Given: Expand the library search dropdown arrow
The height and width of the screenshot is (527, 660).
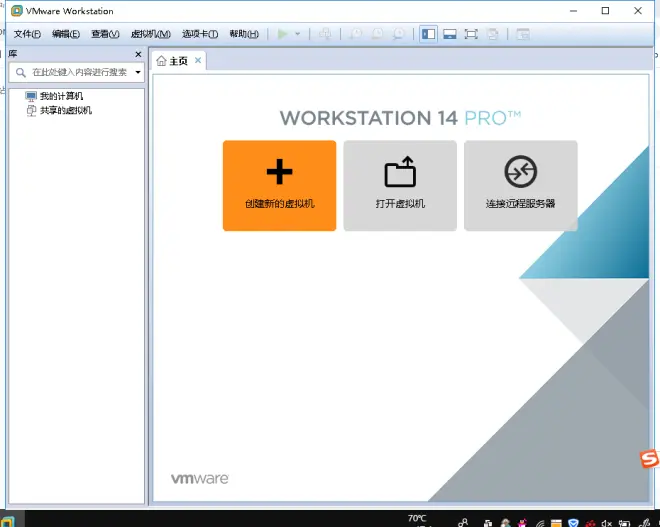Looking at the screenshot, I should click(138, 72).
